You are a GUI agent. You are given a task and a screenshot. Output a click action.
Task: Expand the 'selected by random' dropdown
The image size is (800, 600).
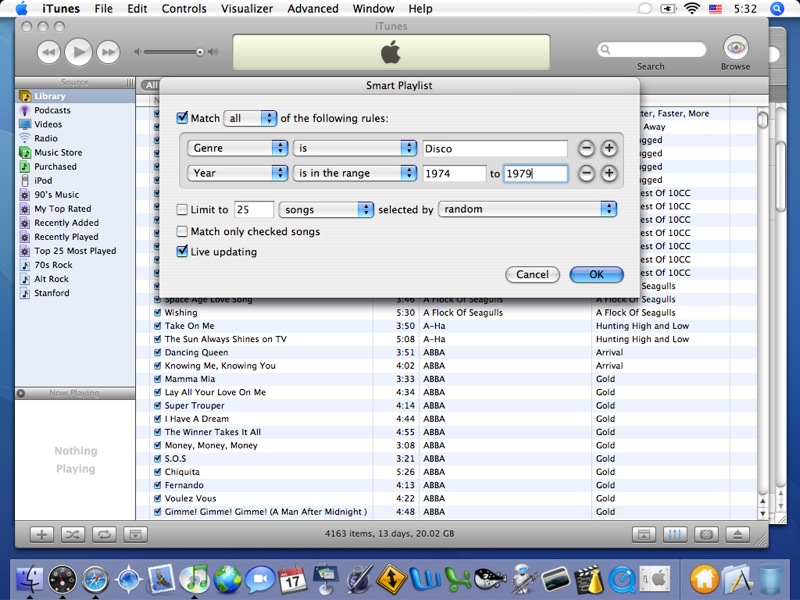[527, 209]
